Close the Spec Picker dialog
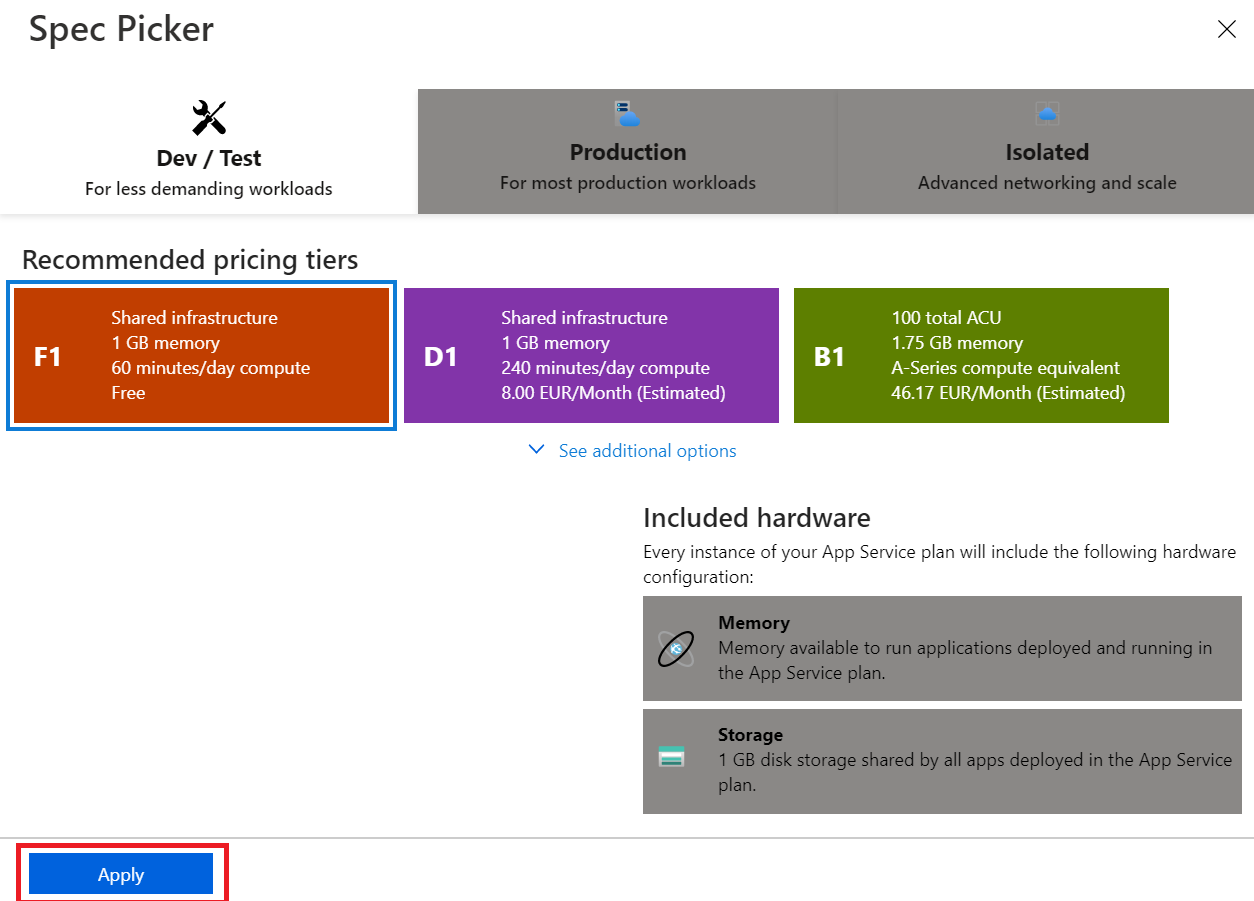The height and width of the screenshot is (901, 1254). tap(1226, 29)
